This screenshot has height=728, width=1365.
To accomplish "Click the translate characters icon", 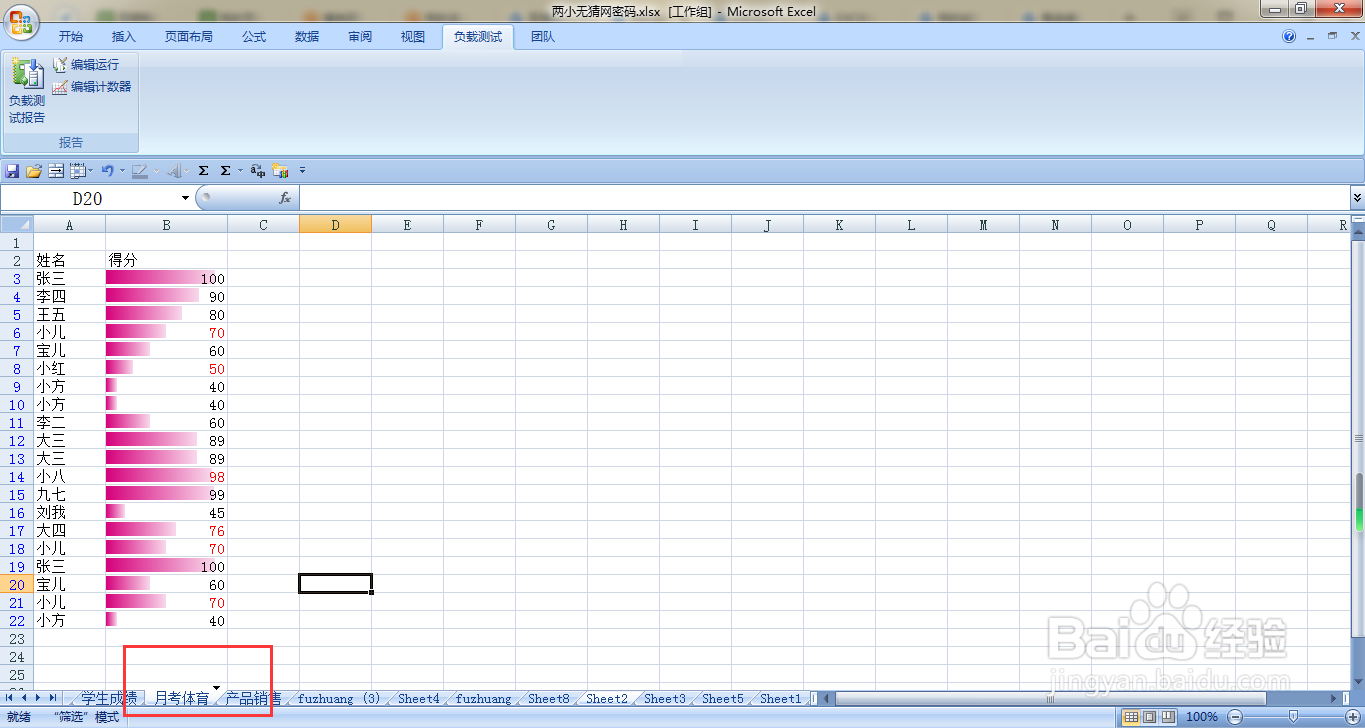I will point(258,171).
